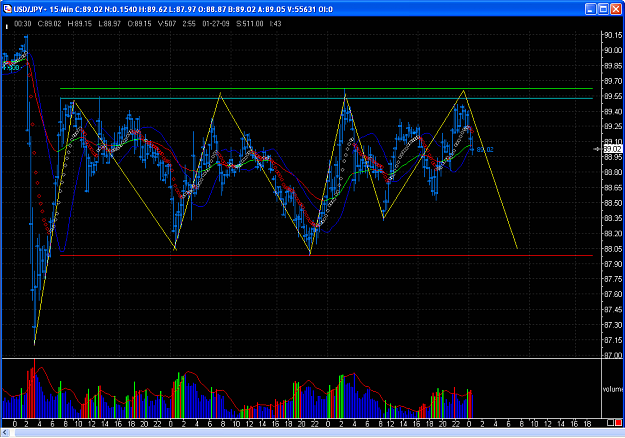Screen dimensions: 625x438
Task: Click the left scroll arrow of horizontal scrollbar
Action: (x=5, y=433)
